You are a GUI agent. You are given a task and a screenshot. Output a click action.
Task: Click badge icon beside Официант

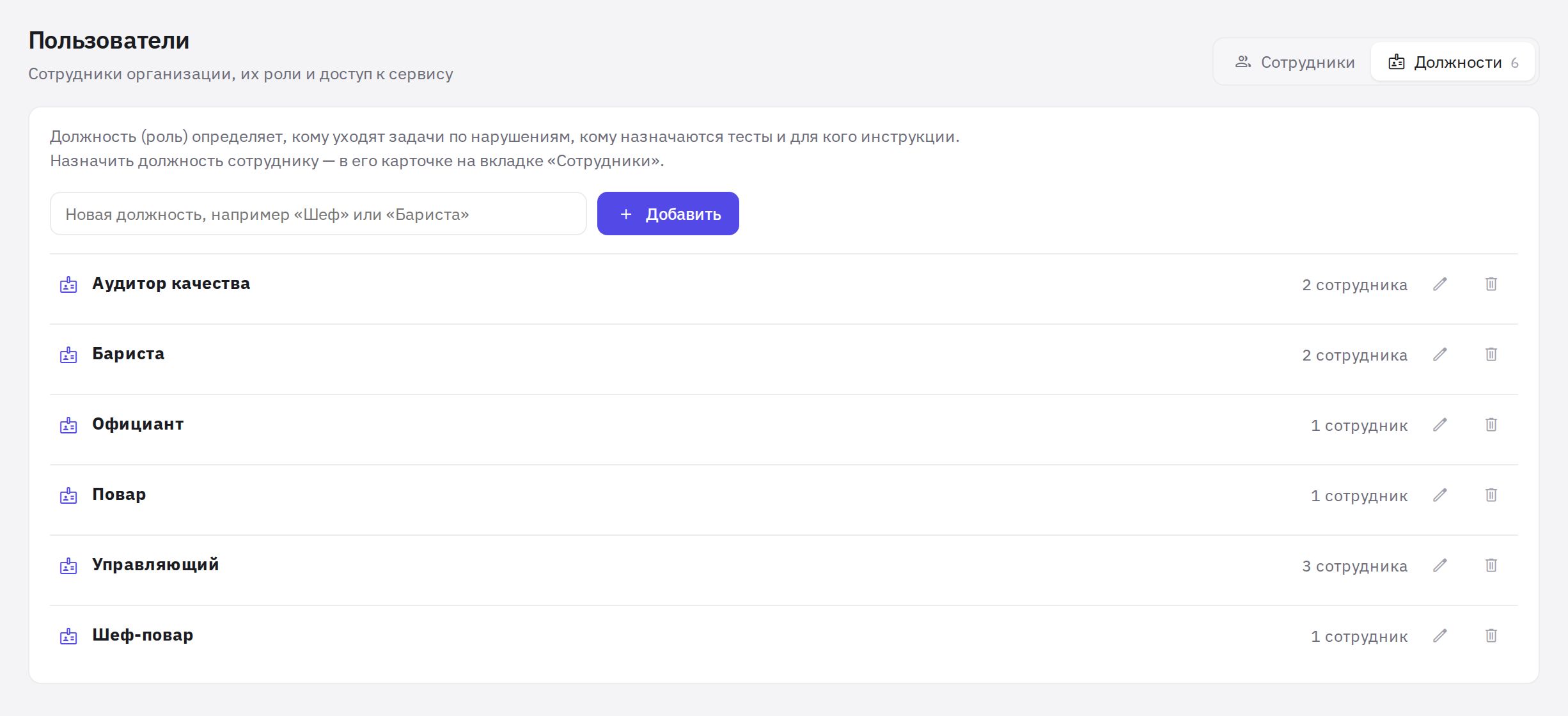(x=68, y=425)
